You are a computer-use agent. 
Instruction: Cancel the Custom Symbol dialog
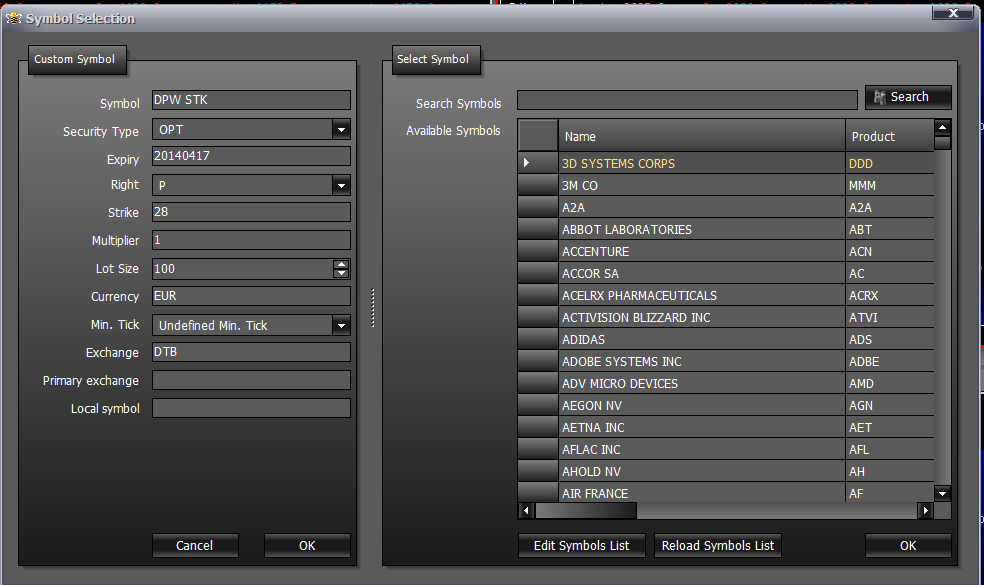point(195,545)
